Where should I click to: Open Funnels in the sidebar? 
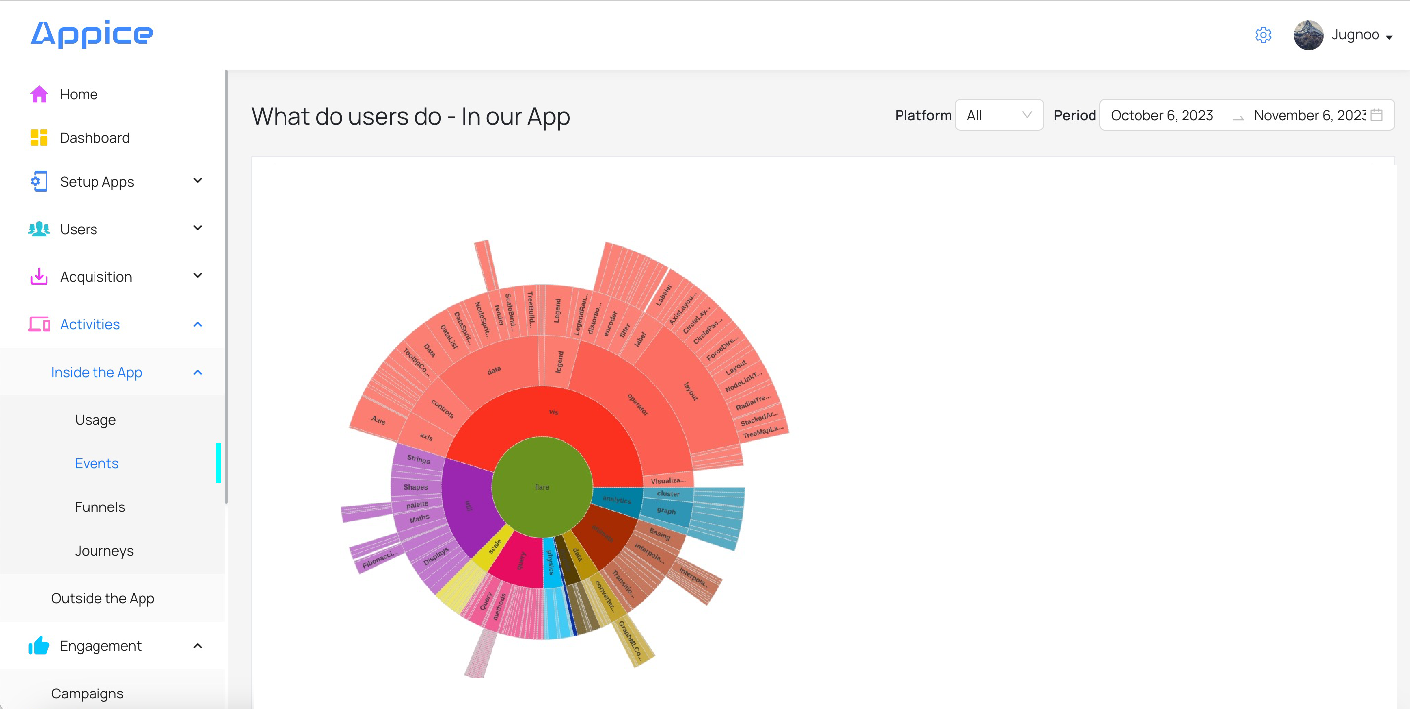[100, 507]
